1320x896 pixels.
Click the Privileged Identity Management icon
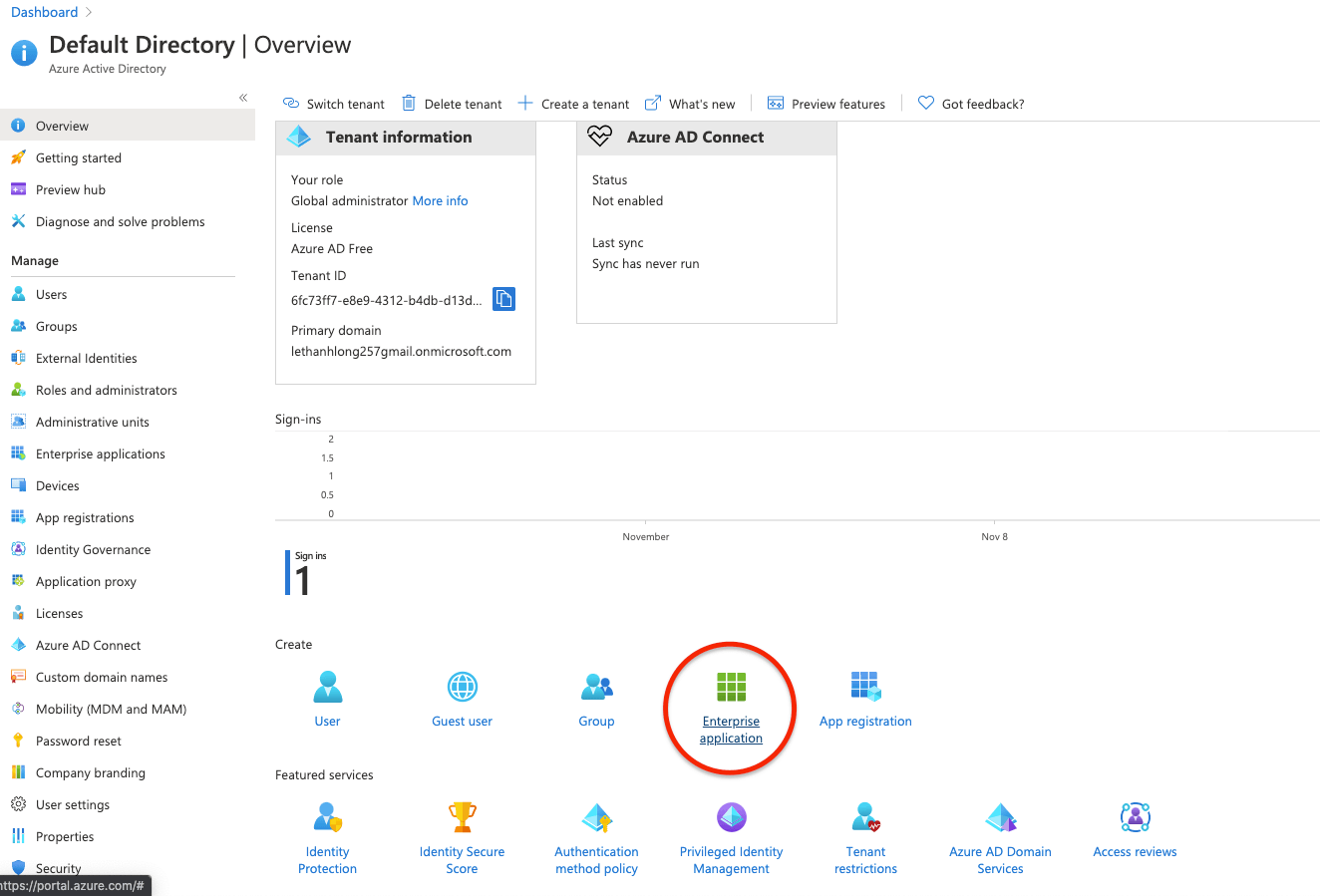(732, 817)
